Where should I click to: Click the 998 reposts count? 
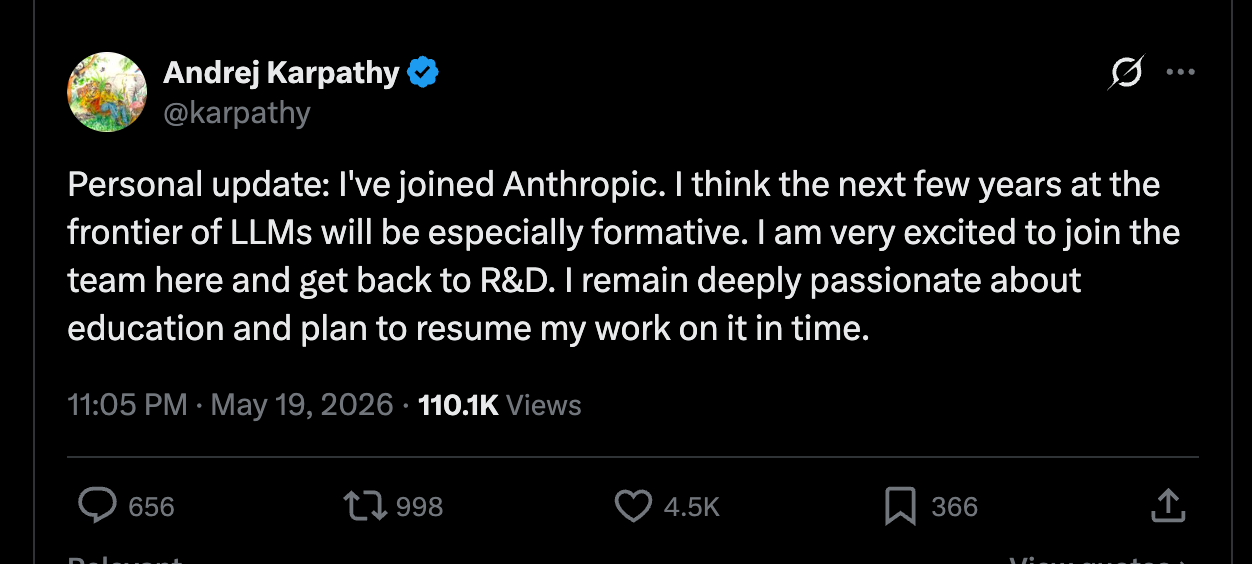tap(420, 507)
